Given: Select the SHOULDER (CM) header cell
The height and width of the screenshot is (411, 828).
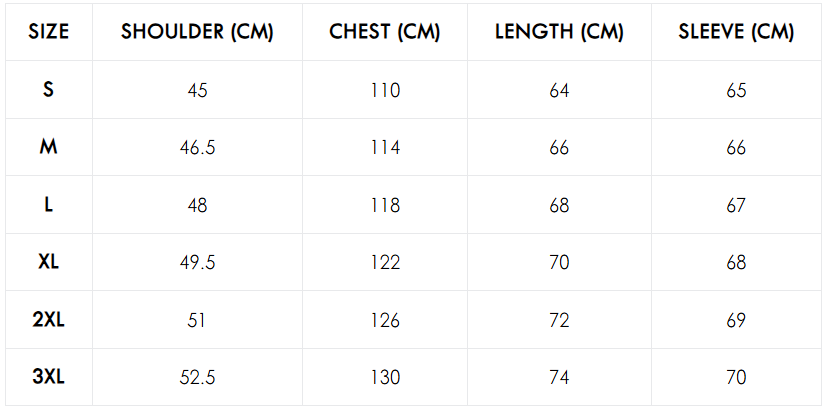Looking at the screenshot, I should (x=197, y=32).
